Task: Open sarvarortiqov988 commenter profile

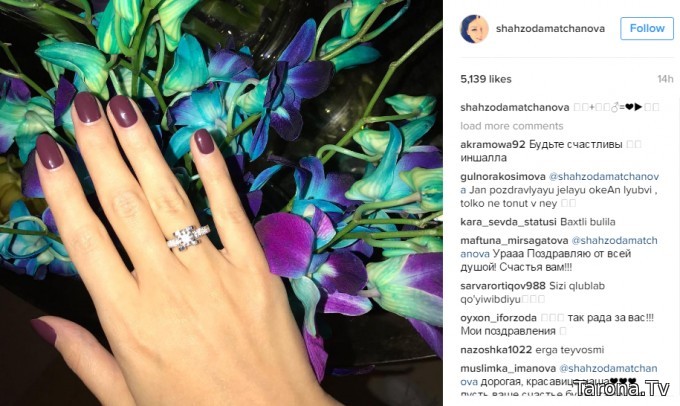Action: click(503, 286)
